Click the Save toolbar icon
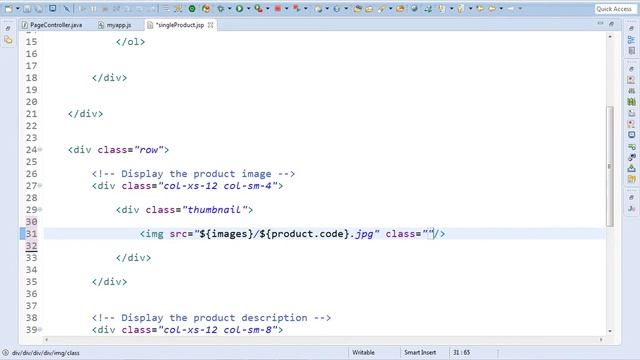The height and width of the screenshot is (360, 640). pyautogui.click(x=27, y=9)
